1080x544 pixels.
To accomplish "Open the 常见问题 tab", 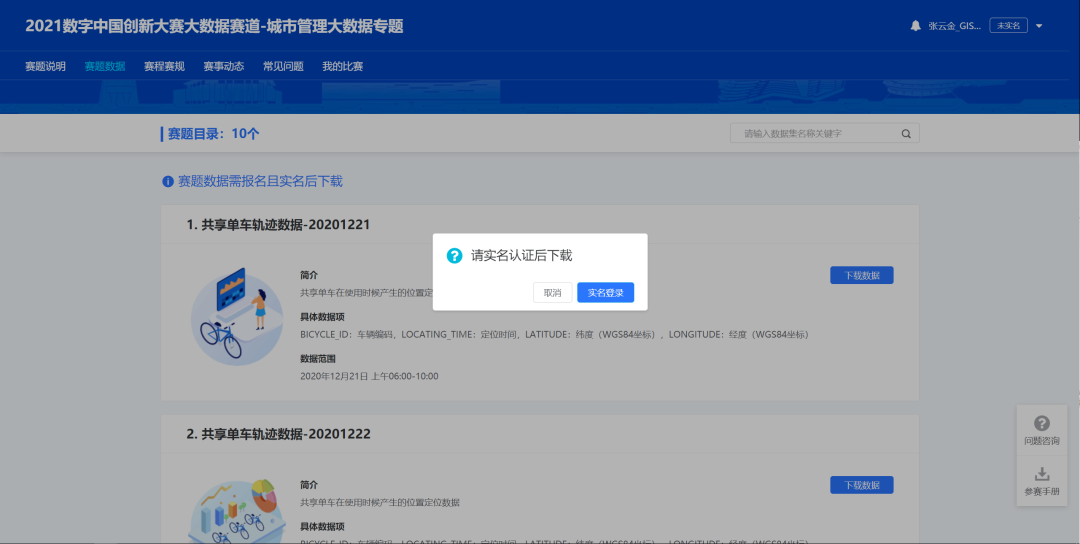I will tap(283, 66).
